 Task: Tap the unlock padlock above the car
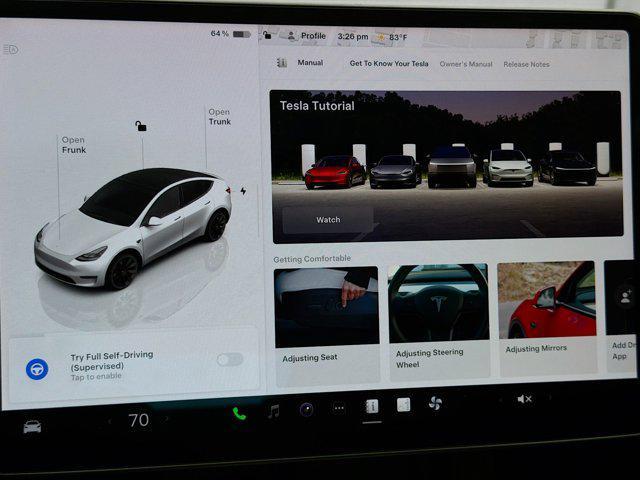pyautogui.click(x=141, y=126)
